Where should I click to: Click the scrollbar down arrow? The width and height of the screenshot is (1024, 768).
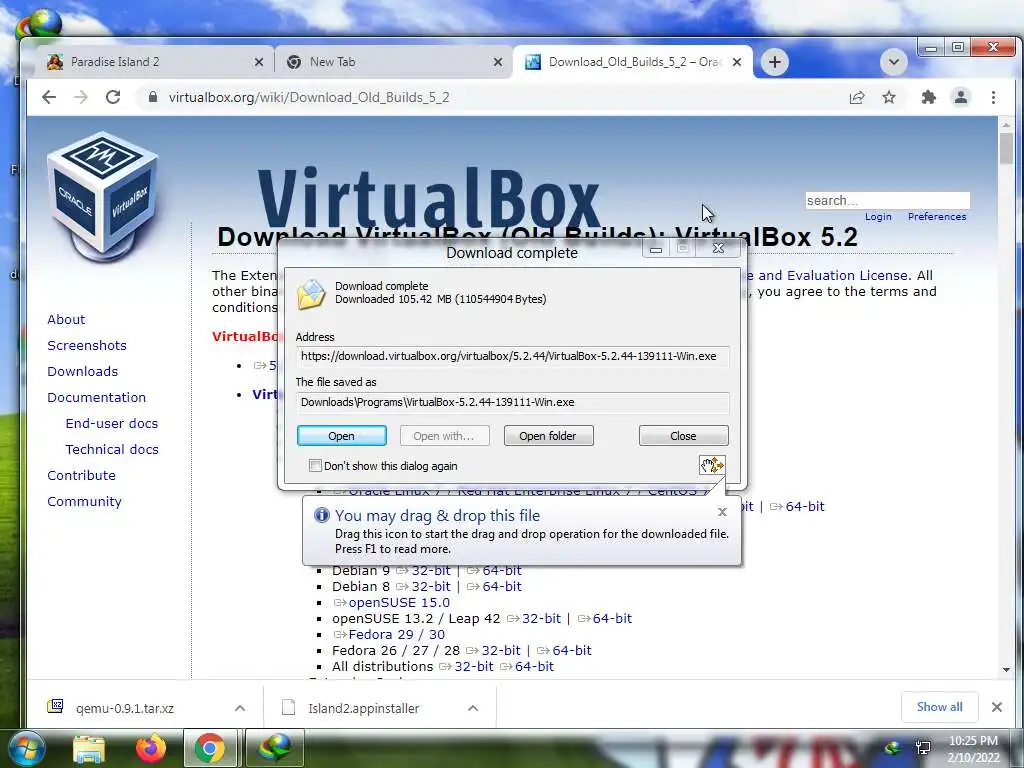click(1006, 669)
